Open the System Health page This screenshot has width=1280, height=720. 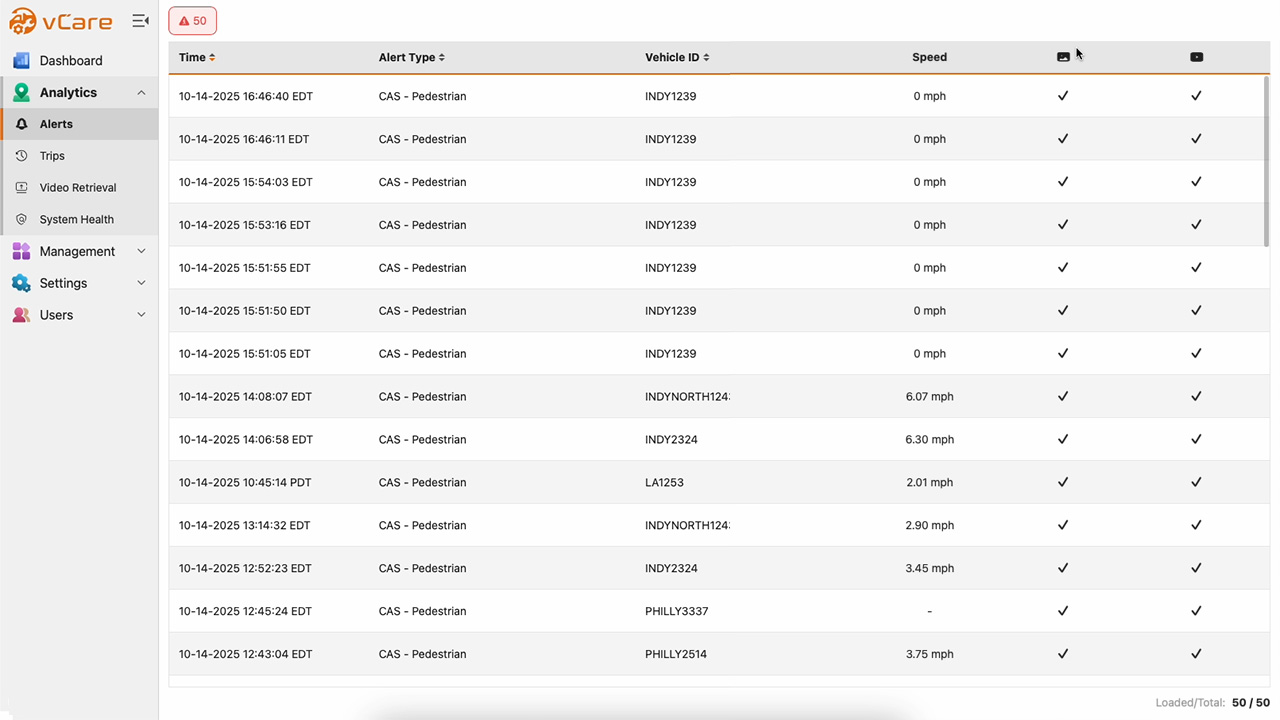pos(78,219)
